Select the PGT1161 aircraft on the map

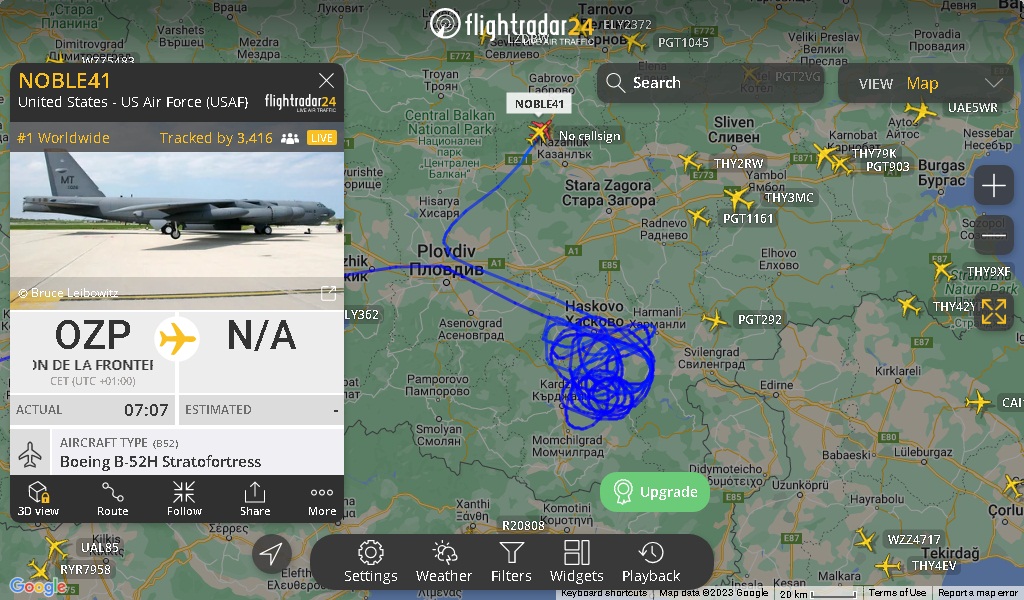click(x=737, y=198)
